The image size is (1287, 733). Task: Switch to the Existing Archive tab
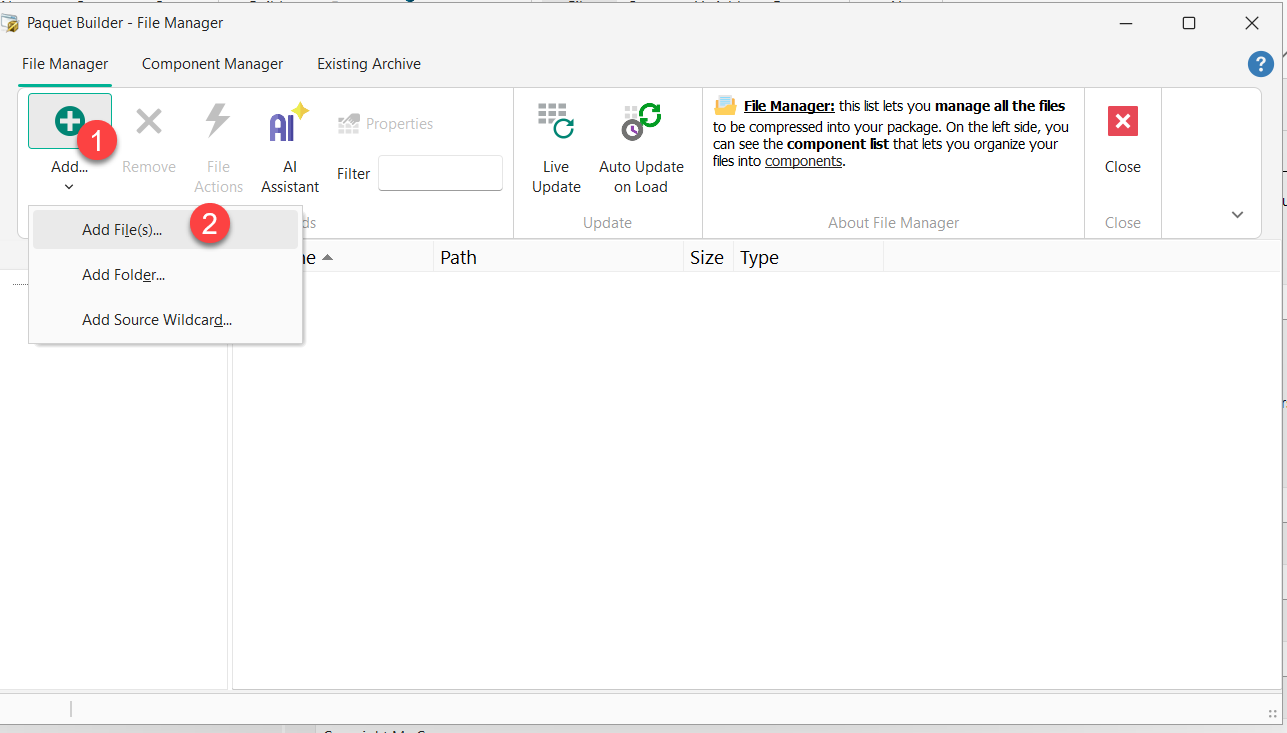pyautogui.click(x=368, y=63)
